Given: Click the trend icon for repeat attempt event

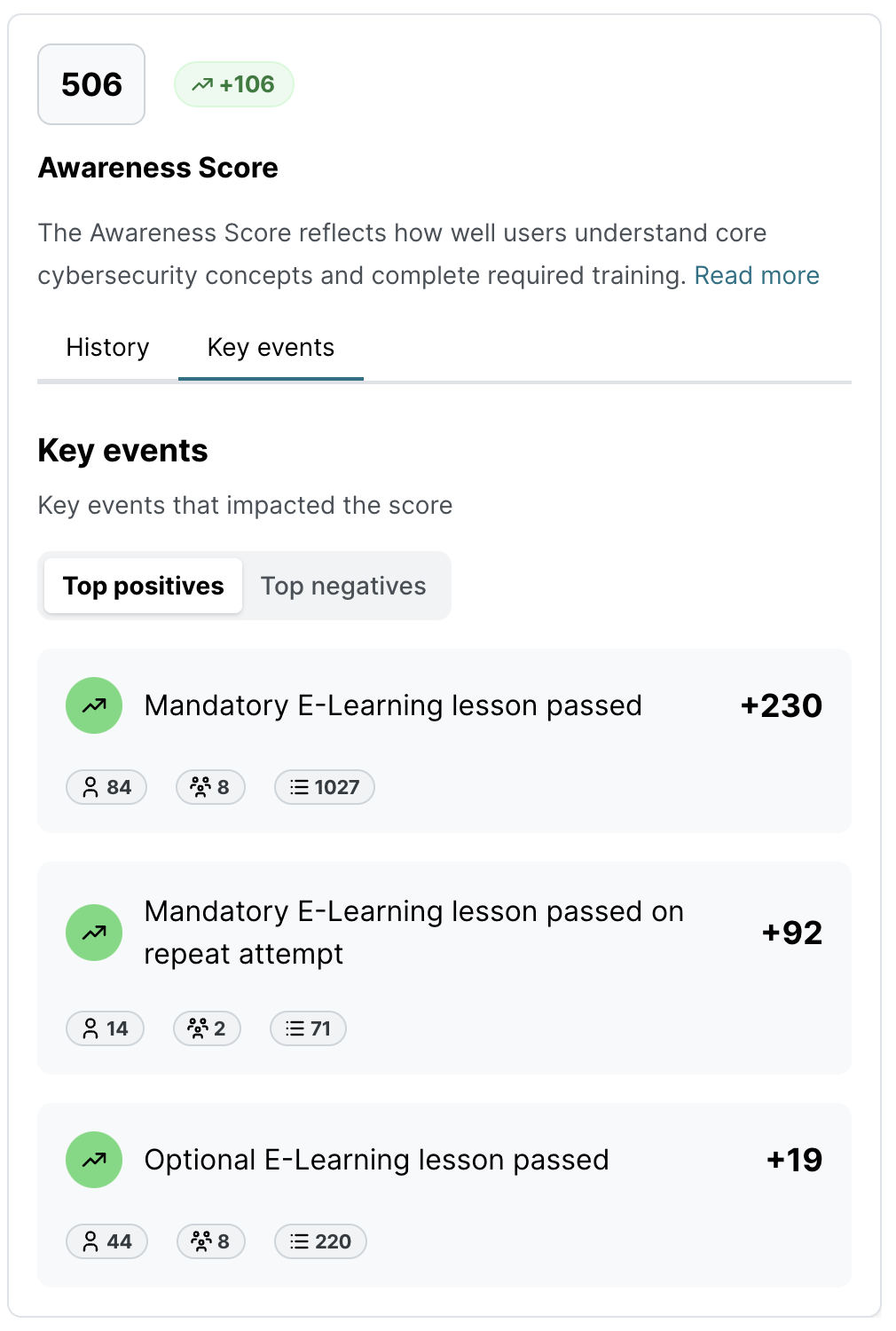Looking at the screenshot, I should click(x=94, y=933).
